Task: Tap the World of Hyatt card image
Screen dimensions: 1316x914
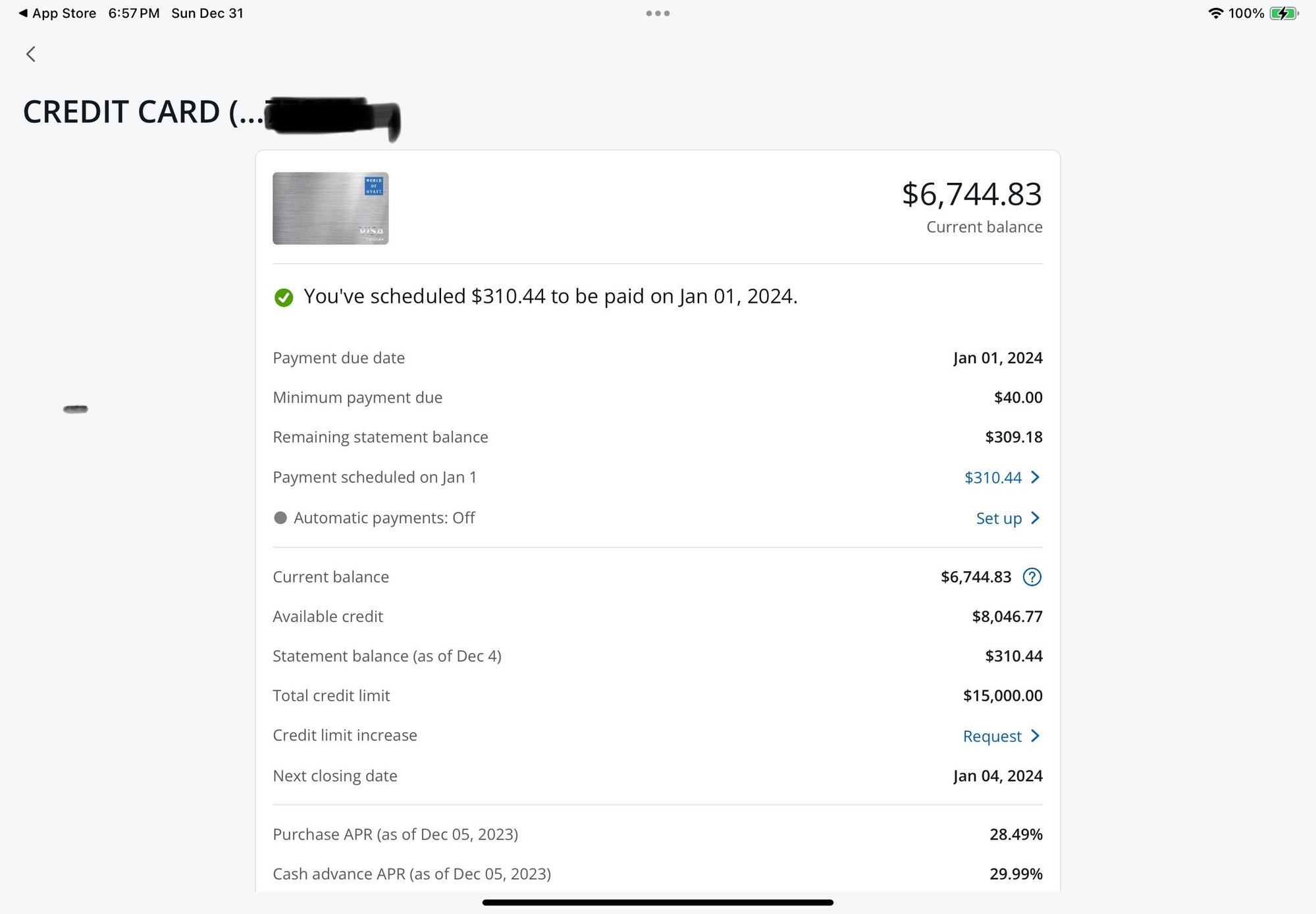Action: pos(330,208)
